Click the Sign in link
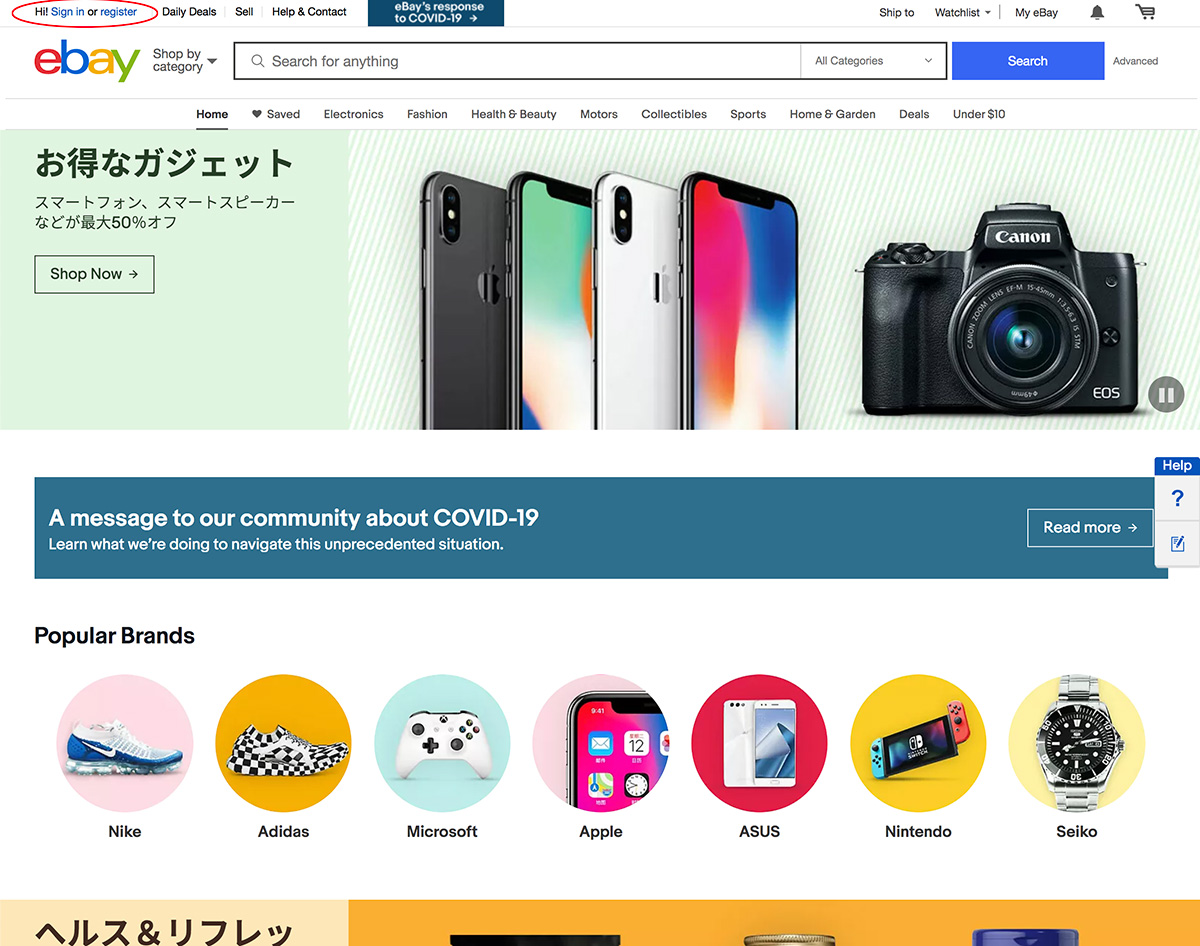 tap(68, 12)
